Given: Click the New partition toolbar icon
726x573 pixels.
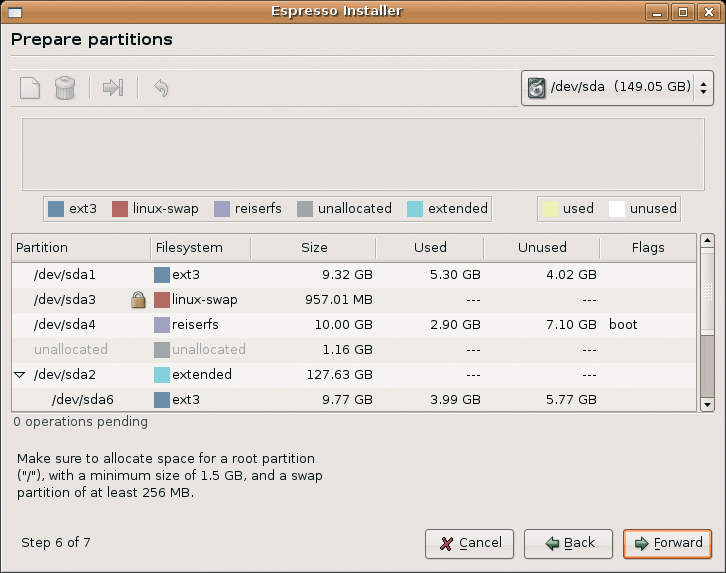Looking at the screenshot, I should pyautogui.click(x=30, y=88).
